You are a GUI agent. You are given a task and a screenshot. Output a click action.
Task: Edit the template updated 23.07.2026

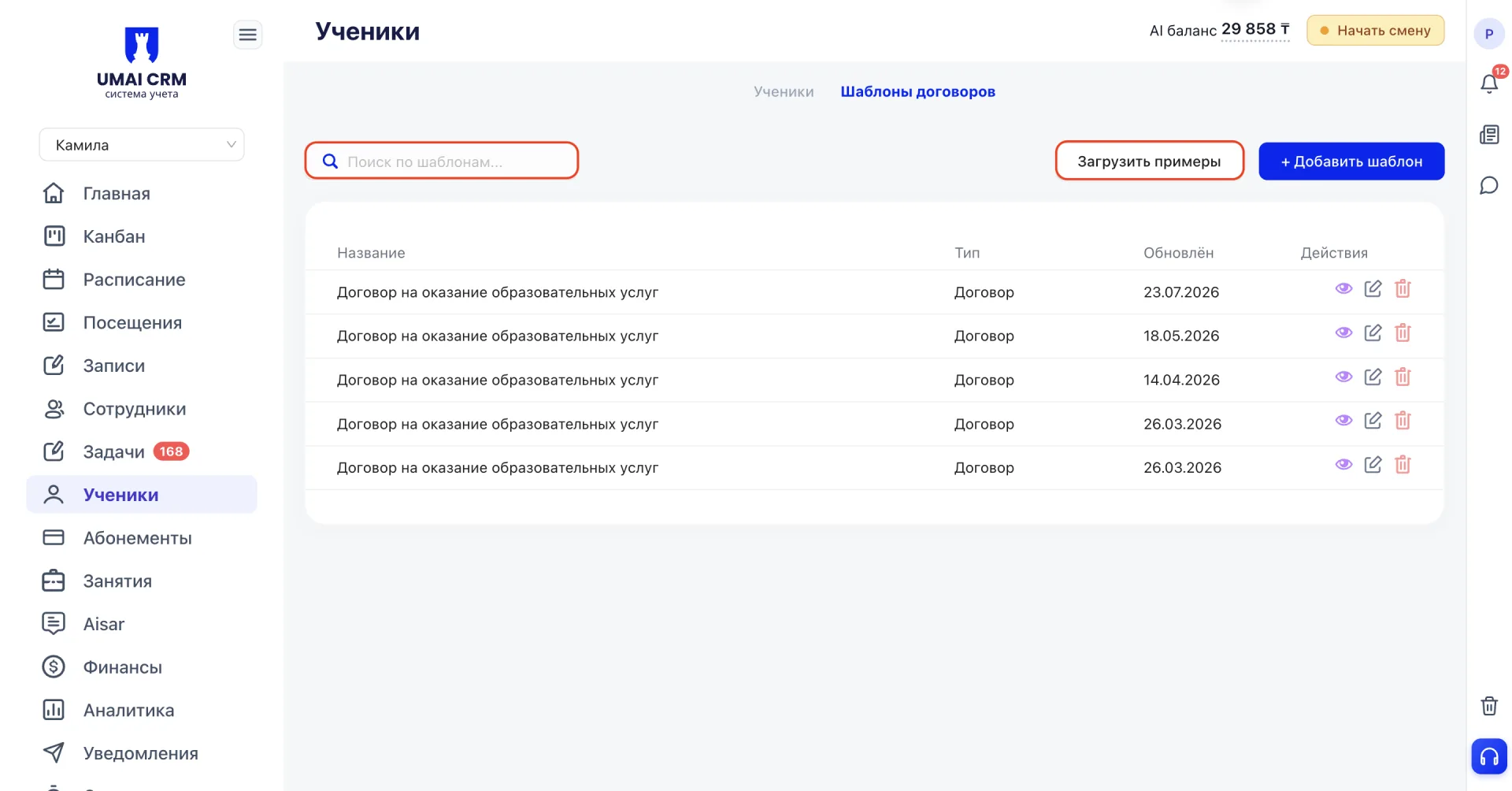[x=1373, y=288]
